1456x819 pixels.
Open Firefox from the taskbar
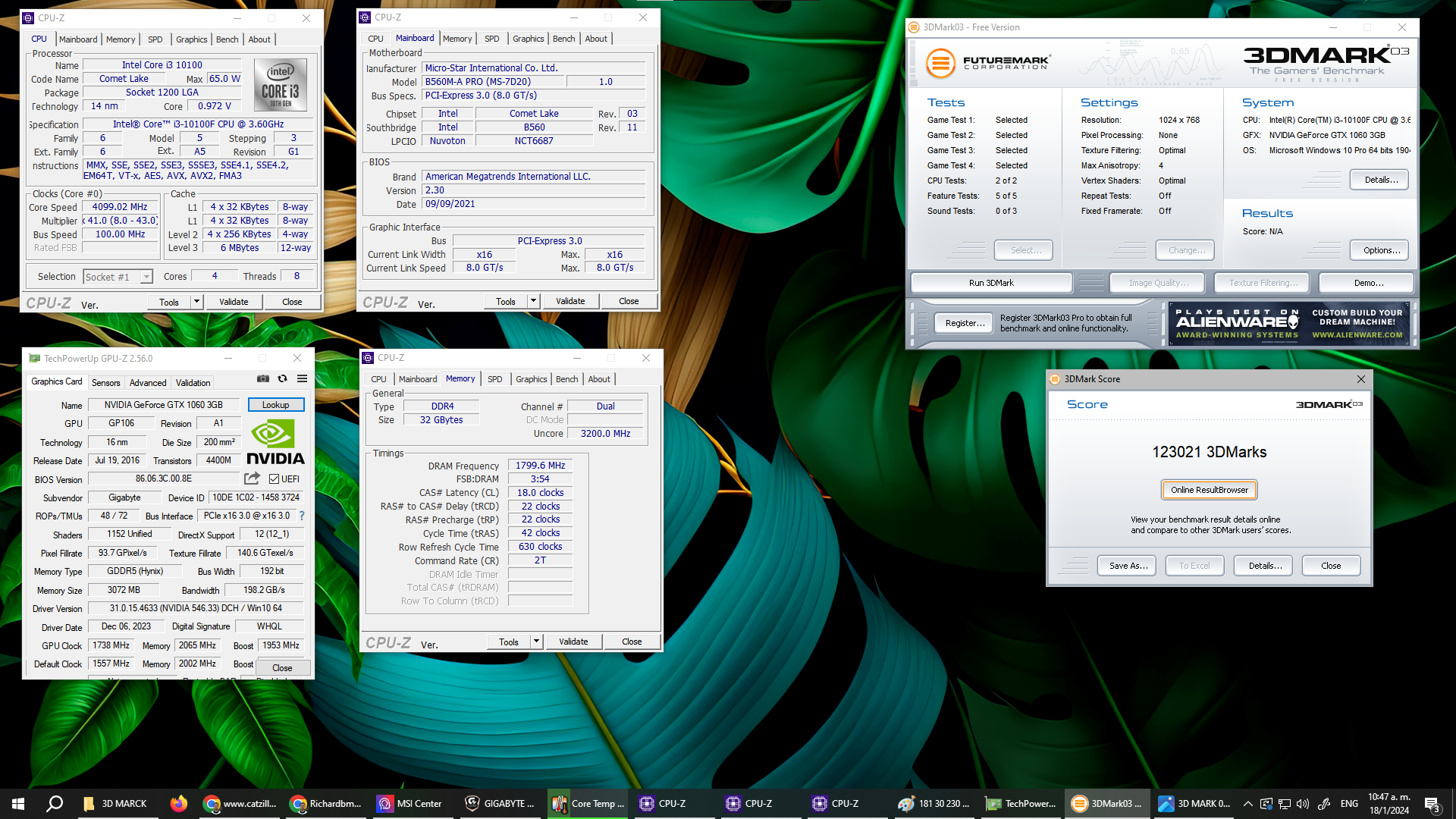pyautogui.click(x=179, y=804)
